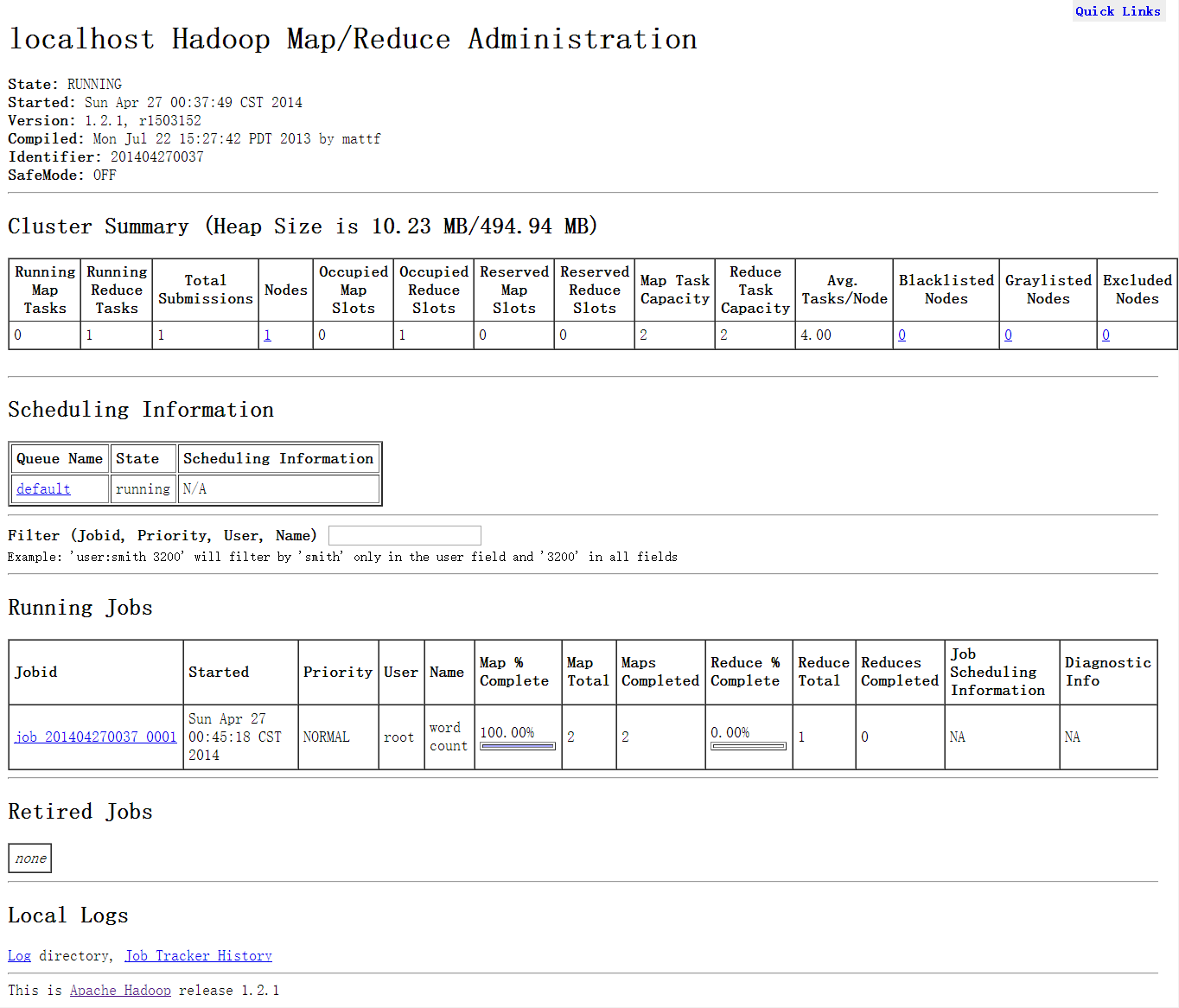Select the root user cell
Screen dimensions: 1179x1008
coord(398,737)
